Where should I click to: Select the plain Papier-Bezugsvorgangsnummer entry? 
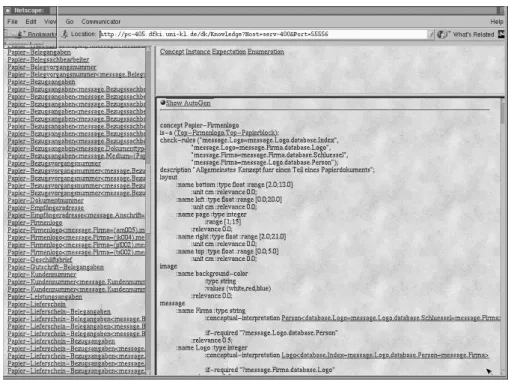(x=54, y=163)
